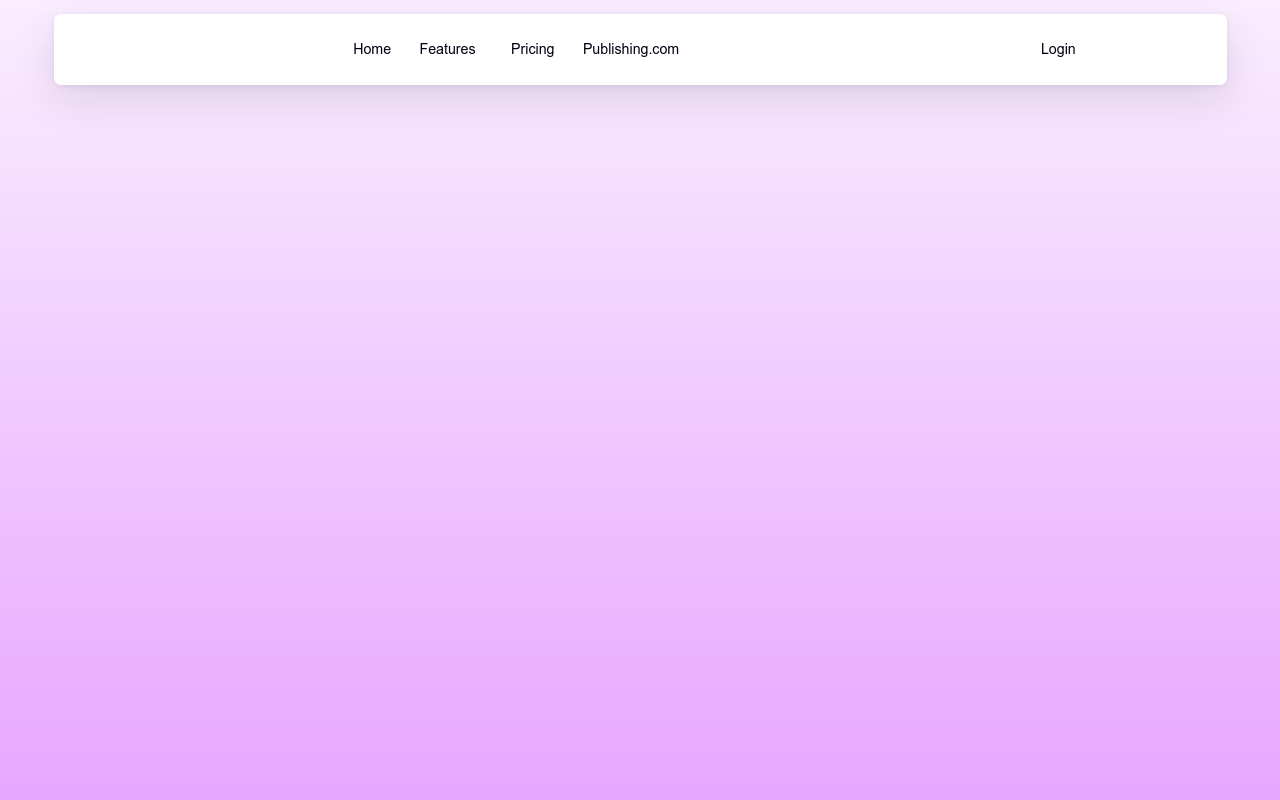This screenshot has height=800, width=1280.
Task: Sign in via the Login link
Action: coord(1057,49)
